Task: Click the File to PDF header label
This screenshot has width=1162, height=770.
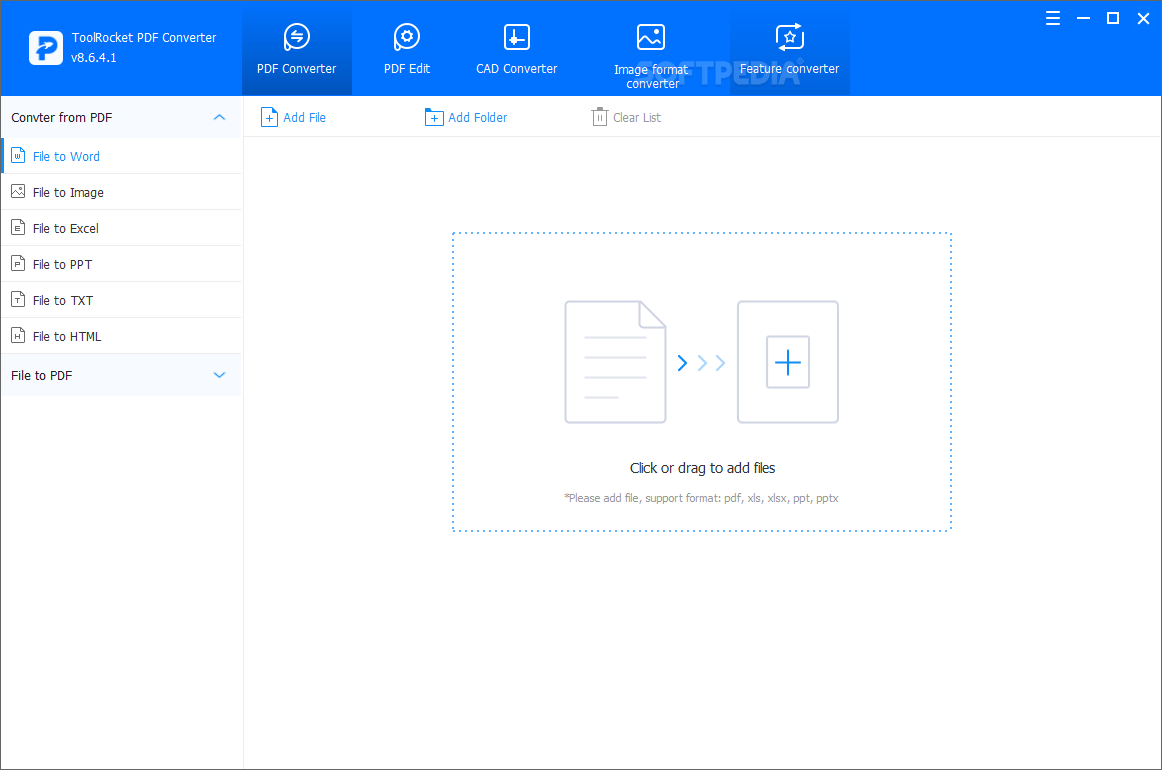Action: (42, 375)
